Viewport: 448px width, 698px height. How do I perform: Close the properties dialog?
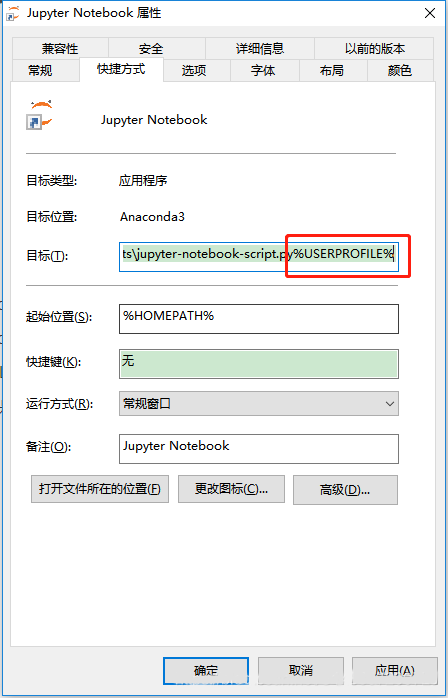pyautogui.click(x=430, y=13)
